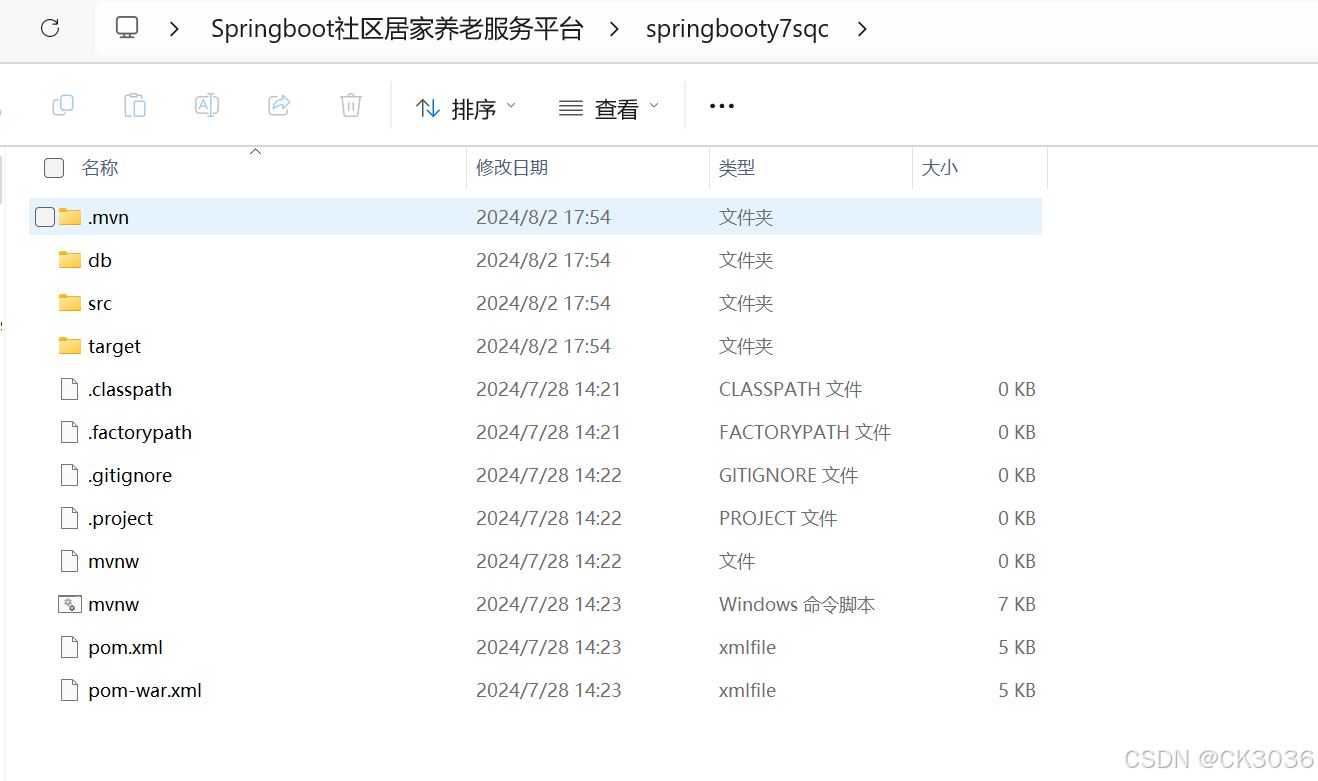Click the .mvn folder name

[108, 217]
